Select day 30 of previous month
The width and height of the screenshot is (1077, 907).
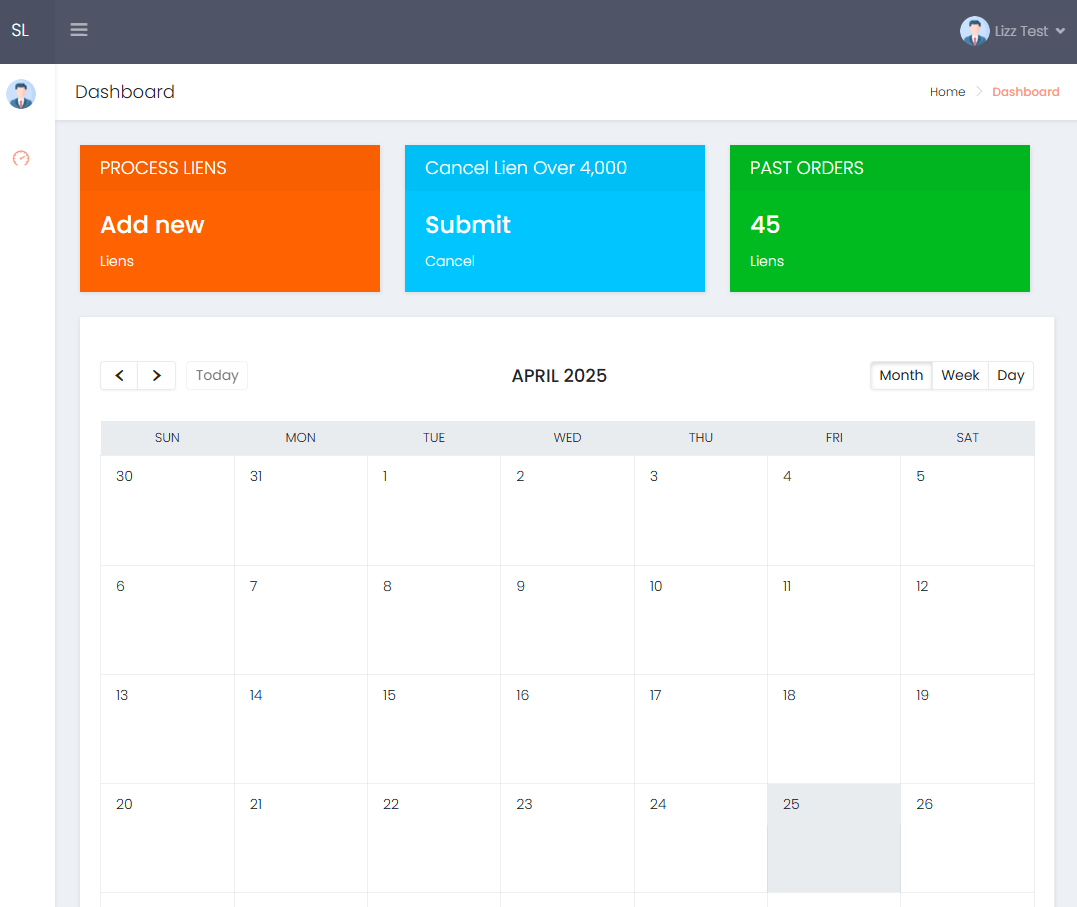pos(168,511)
